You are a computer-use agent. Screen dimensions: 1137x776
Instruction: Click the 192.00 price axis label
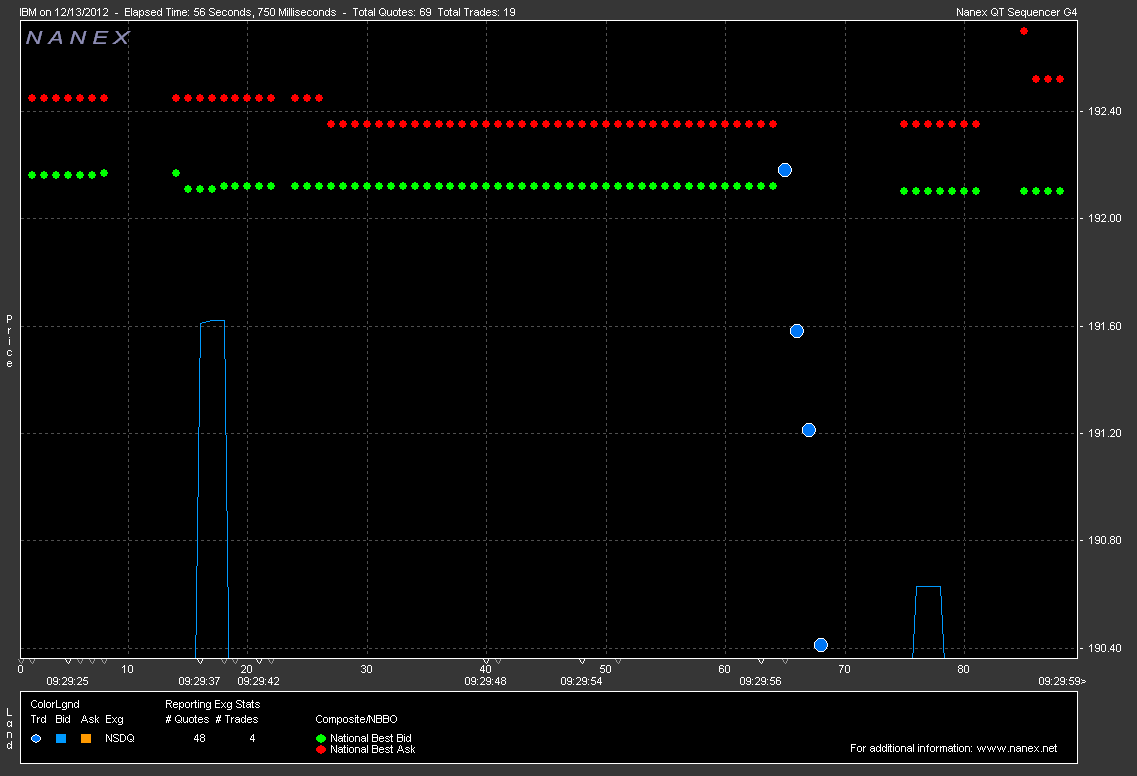tap(1104, 218)
